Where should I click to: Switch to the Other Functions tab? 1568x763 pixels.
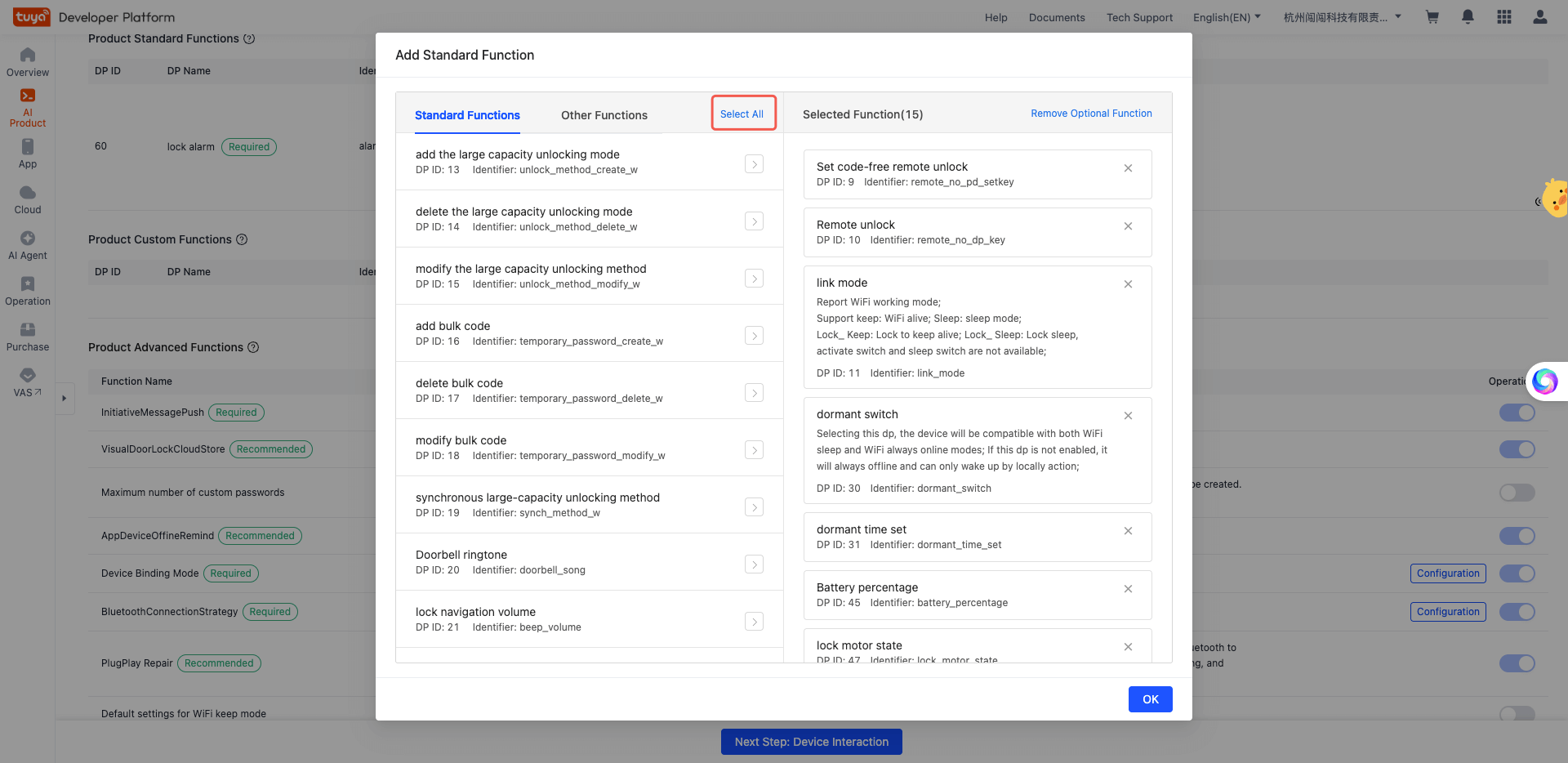[604, 115]
